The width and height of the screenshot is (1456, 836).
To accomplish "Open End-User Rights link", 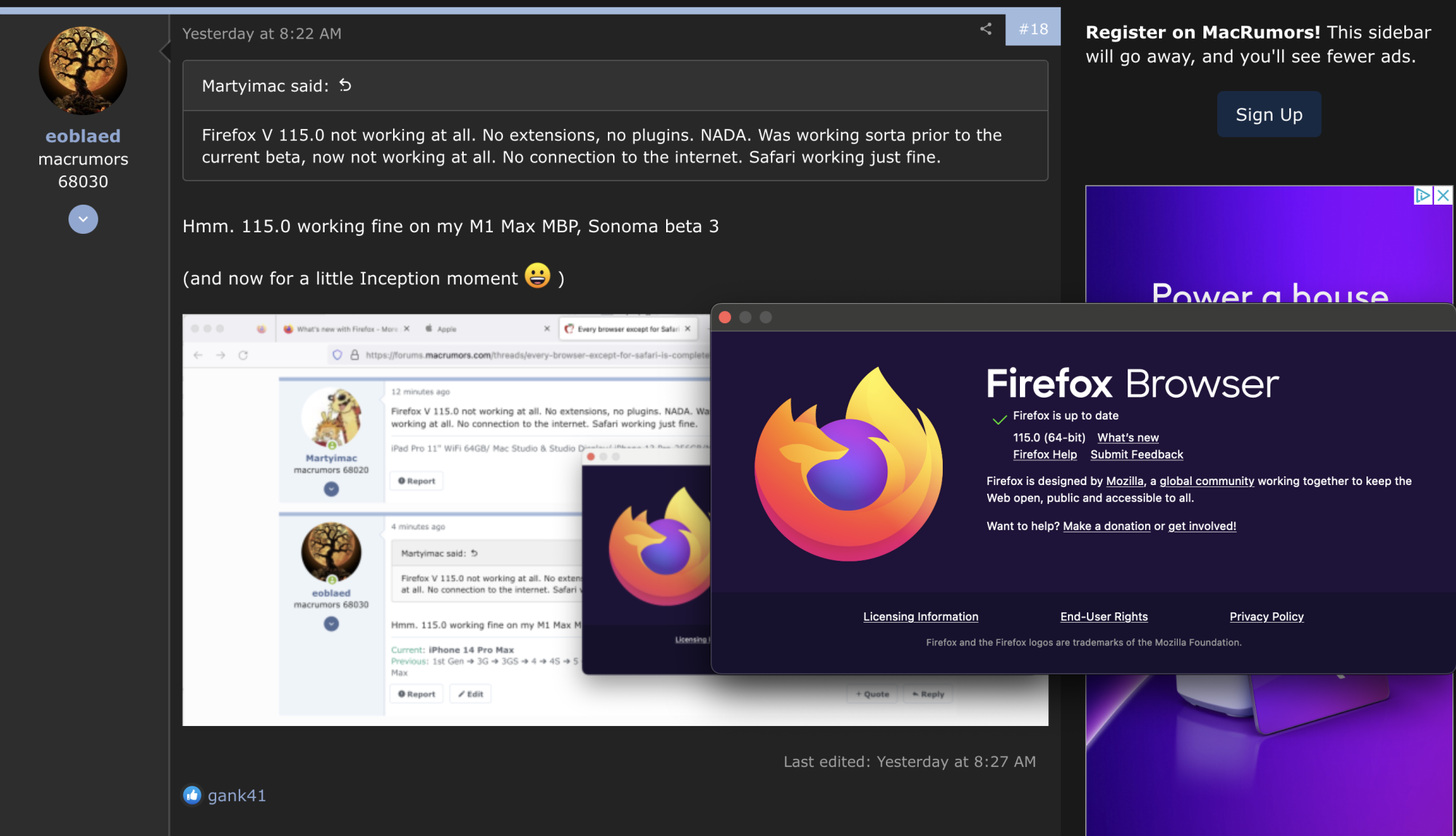I will [x=1104, y=616].
